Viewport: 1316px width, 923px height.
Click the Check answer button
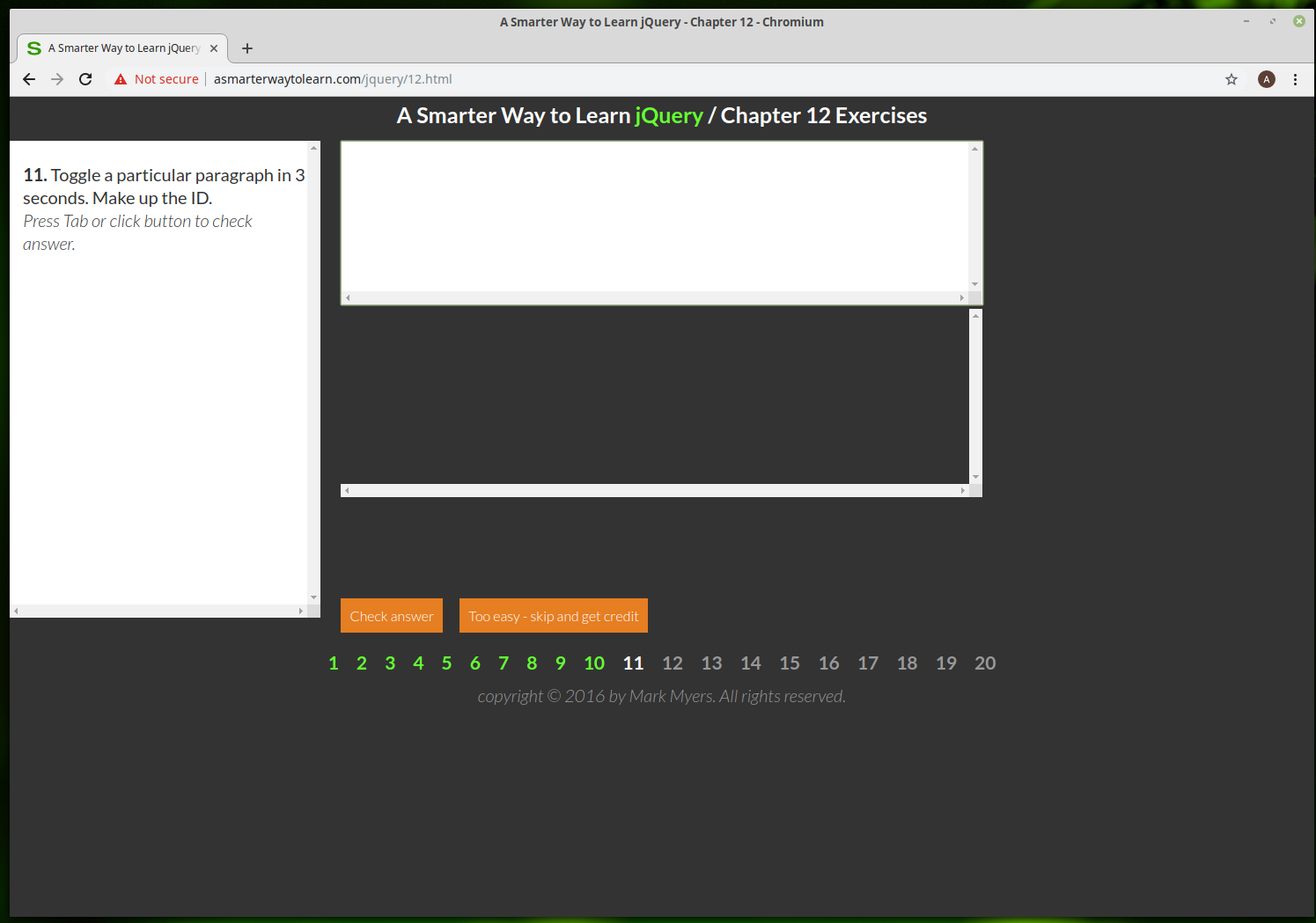[x=392, y=616]
